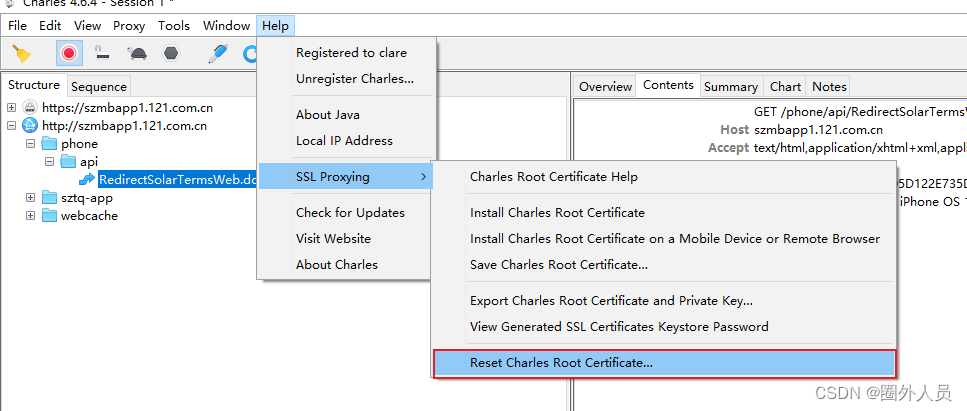Open the File menu

point(17,26)
